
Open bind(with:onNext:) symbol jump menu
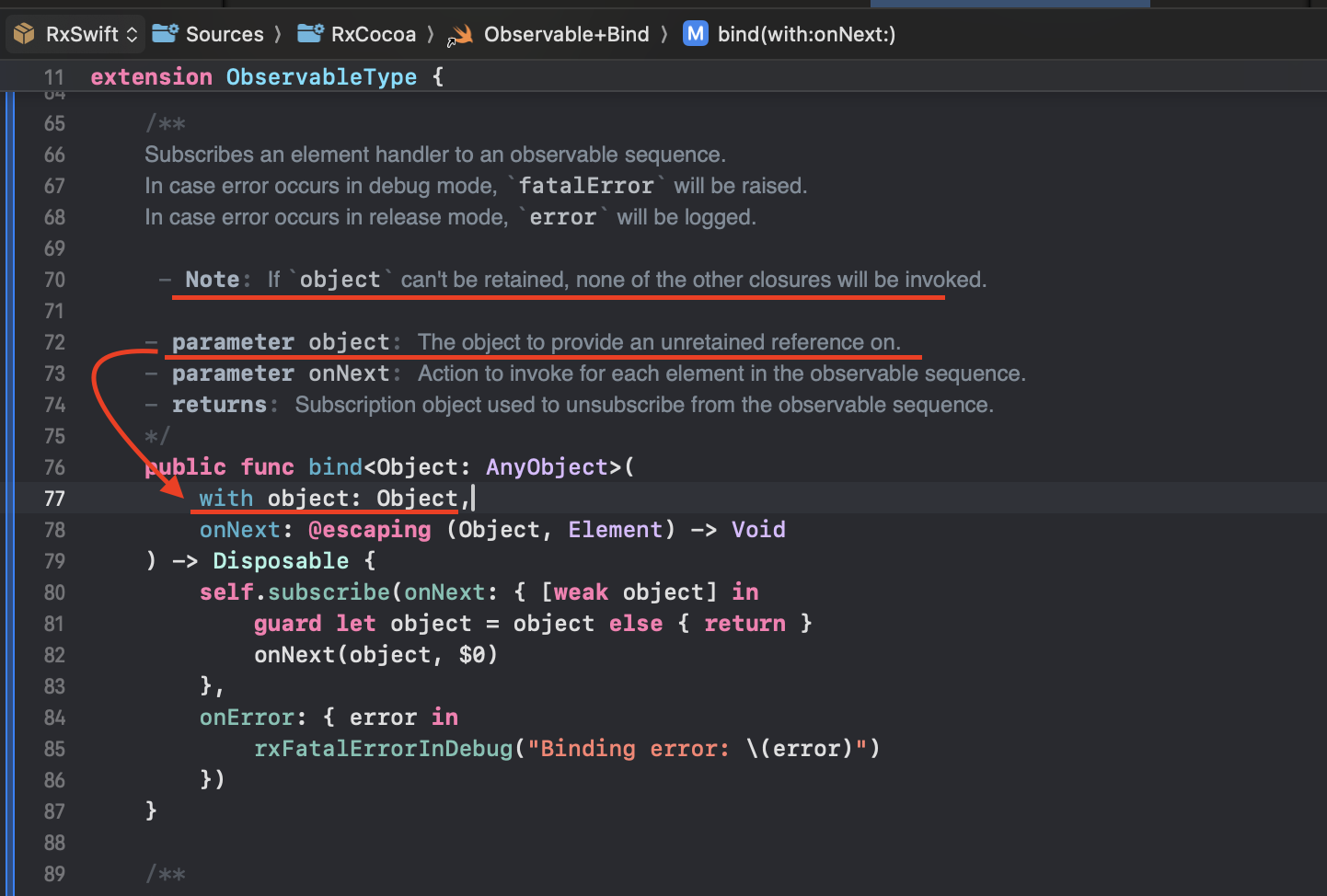pos(806,34)
